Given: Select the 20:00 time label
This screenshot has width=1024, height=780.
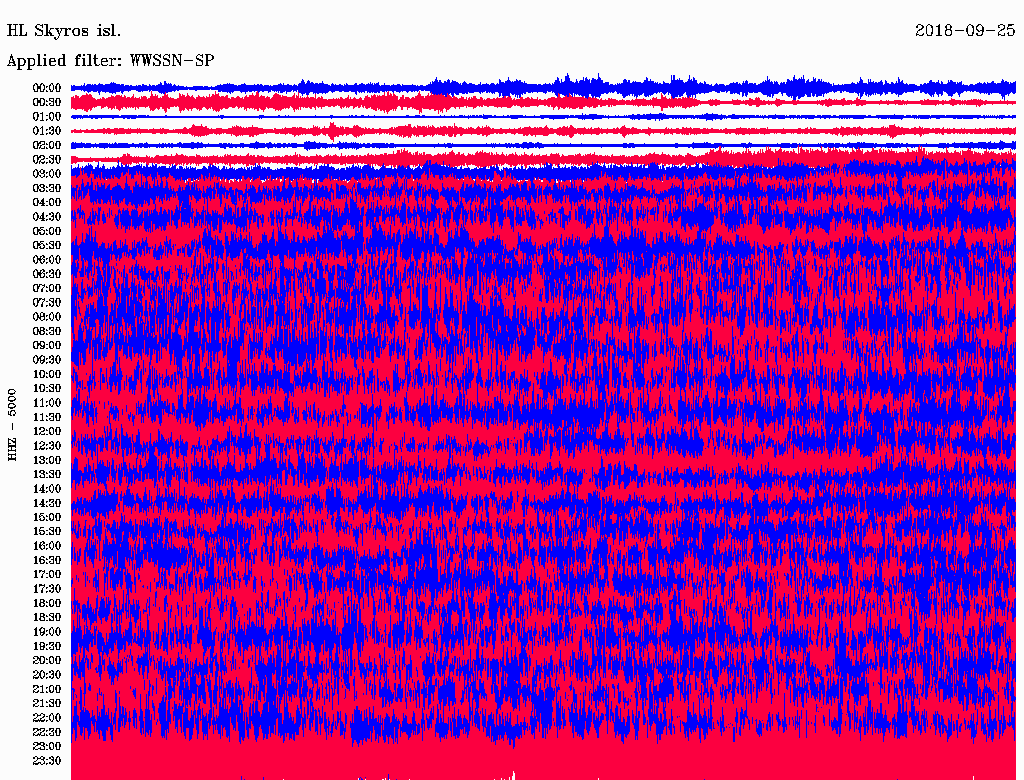Looking at the screenshot, I should pyautogui.click(x=47, y=660).
